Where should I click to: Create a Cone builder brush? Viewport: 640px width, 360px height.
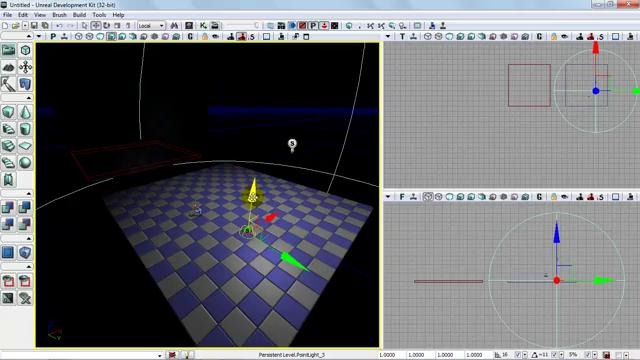coord(25,112)
